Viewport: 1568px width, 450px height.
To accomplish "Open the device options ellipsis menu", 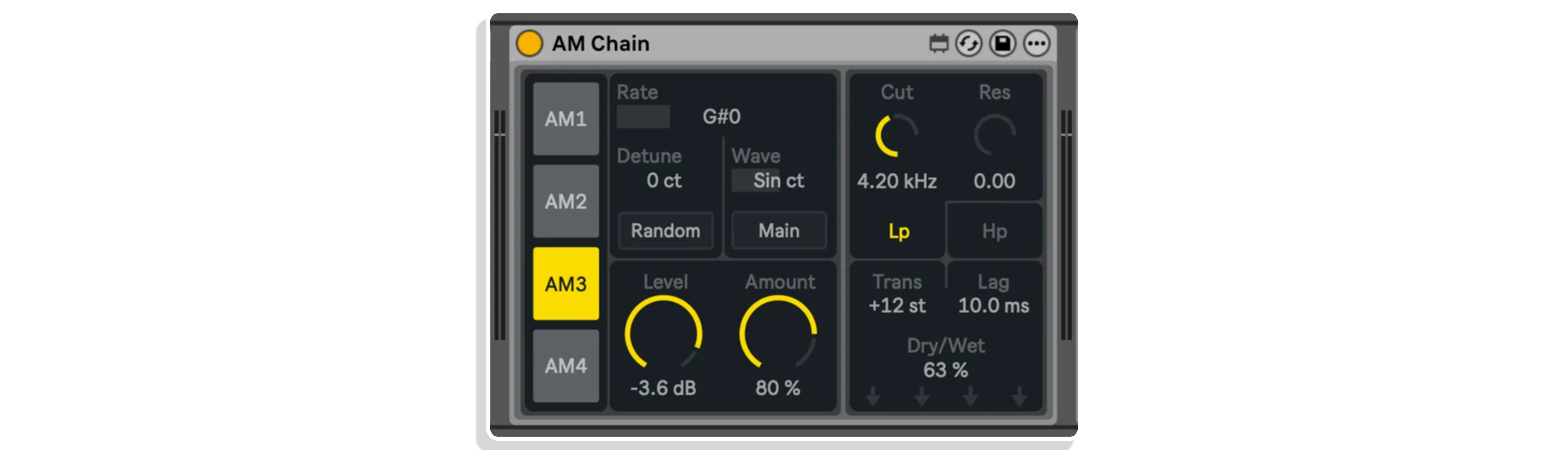I will click(1037, 43).
